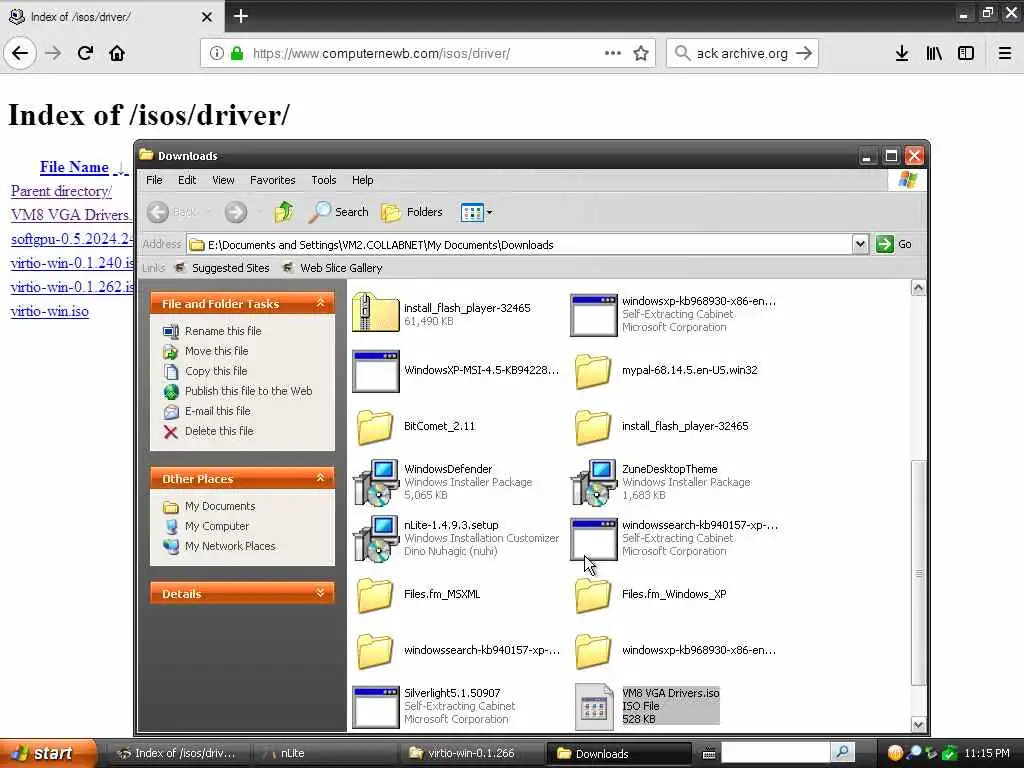The width and height of the screenshot is (1024, 768).
Task: Choose Copy this file task
Action: coord(216,371)
